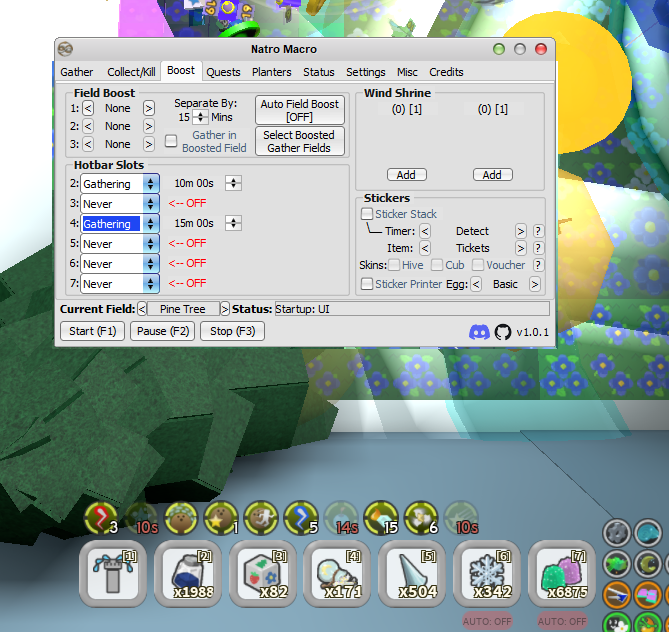Use item x171 in hotbar slot 4
Viewport: 669px width, 632px height.
337,574
